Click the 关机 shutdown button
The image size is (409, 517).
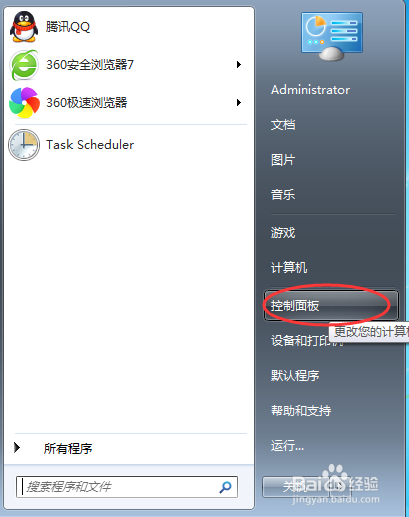pyautogui.click(x=296, y=487)
